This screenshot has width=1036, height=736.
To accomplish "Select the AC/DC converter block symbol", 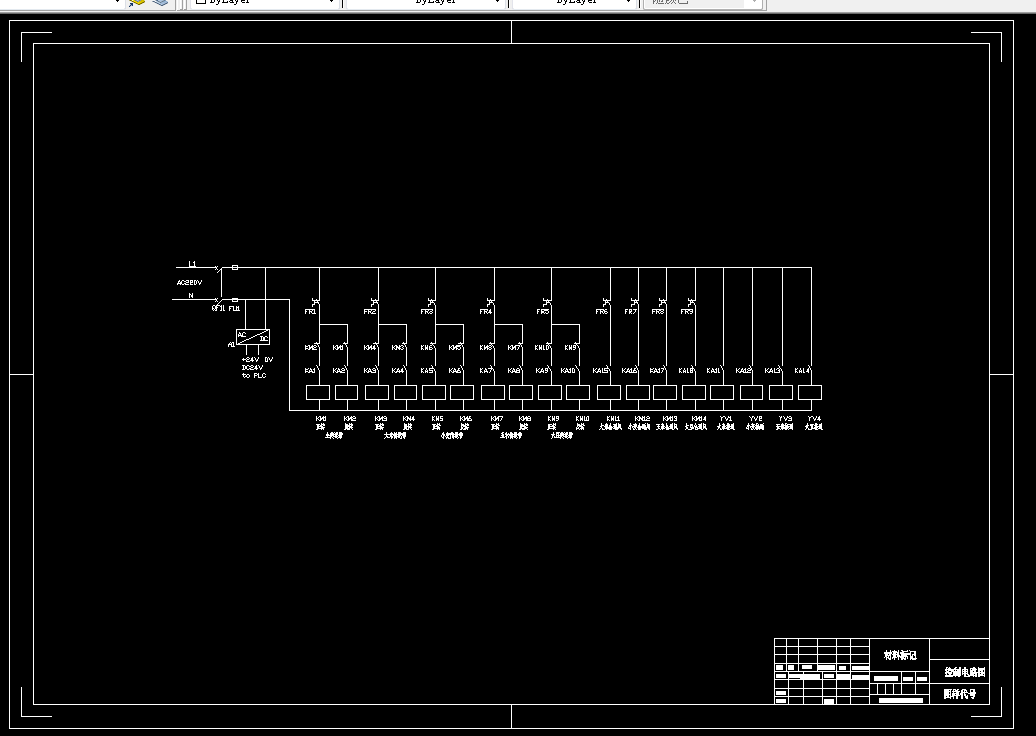I will (x=253, y=337).
